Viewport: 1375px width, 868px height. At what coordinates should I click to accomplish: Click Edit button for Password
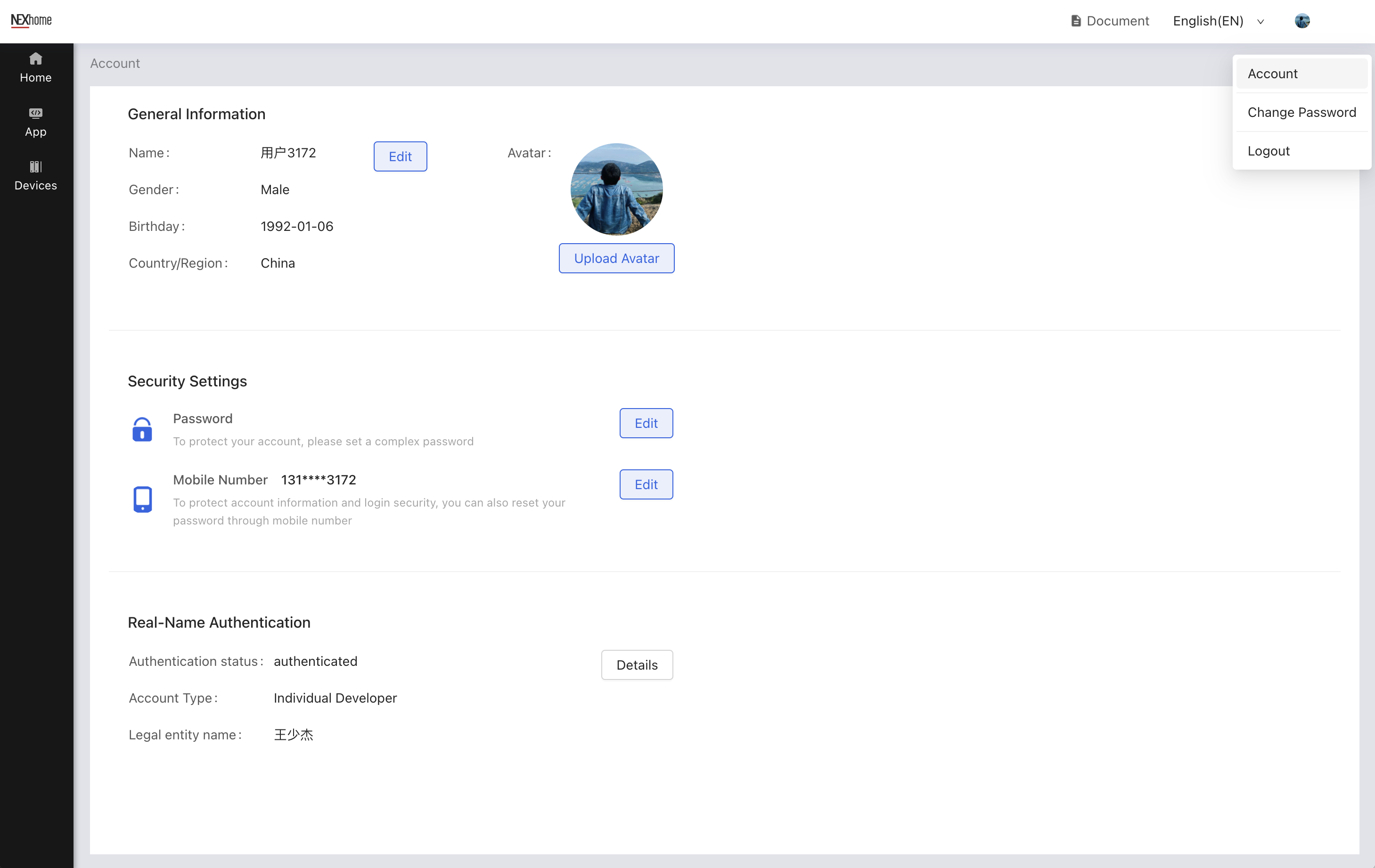(x=646, y=423)
